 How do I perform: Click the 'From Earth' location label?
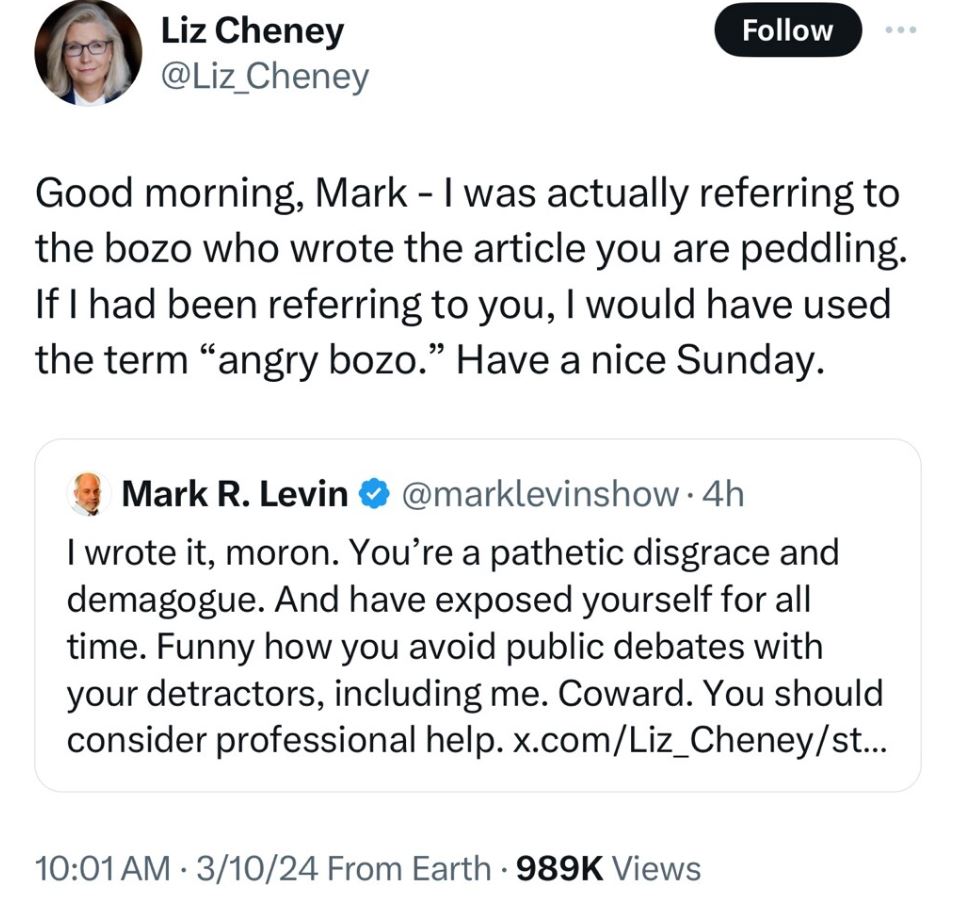pos(409,869)
